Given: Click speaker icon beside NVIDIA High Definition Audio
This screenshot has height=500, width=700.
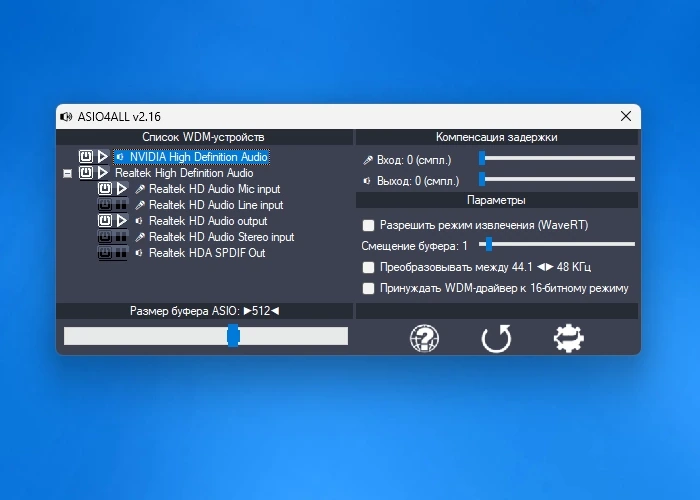Looking at the screenshot, I should (120, 157).
